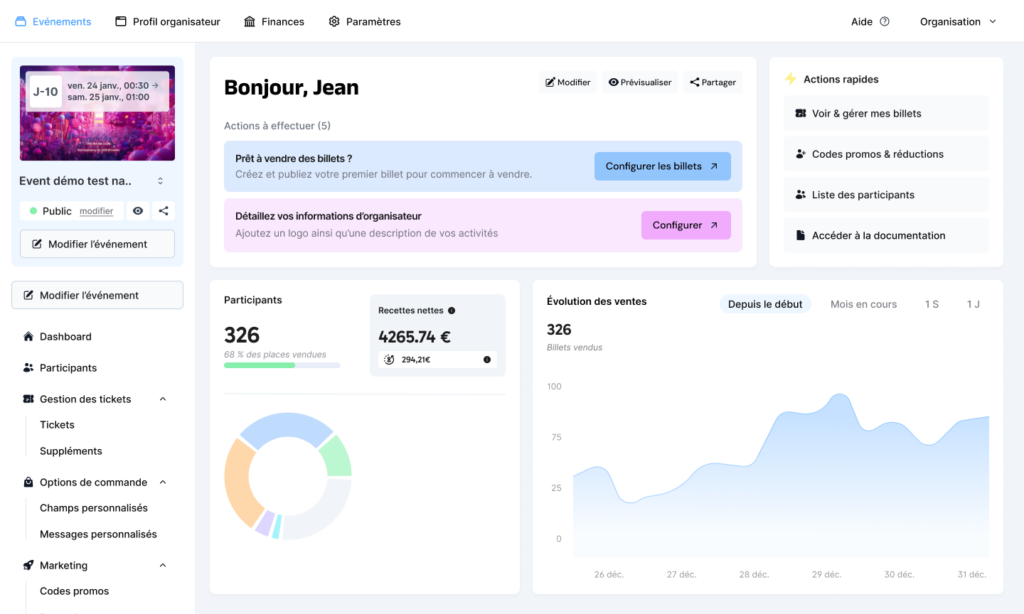Screen dimensions: 1024x614
Task: Click the Prévisualiser button
Action: pyautogui.click(x=640, y=82)
